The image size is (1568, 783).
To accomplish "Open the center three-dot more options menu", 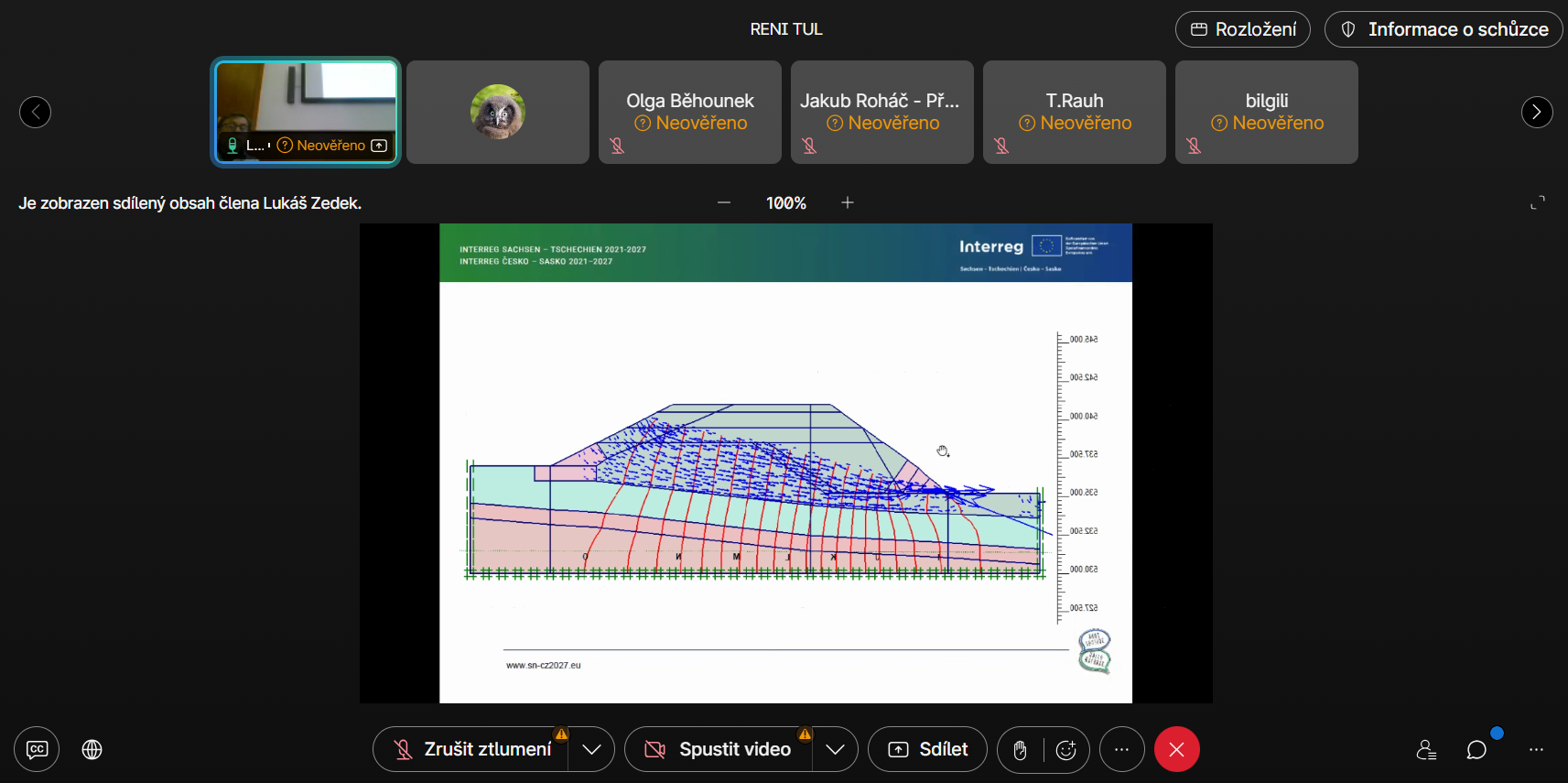I will point(1121,749).
